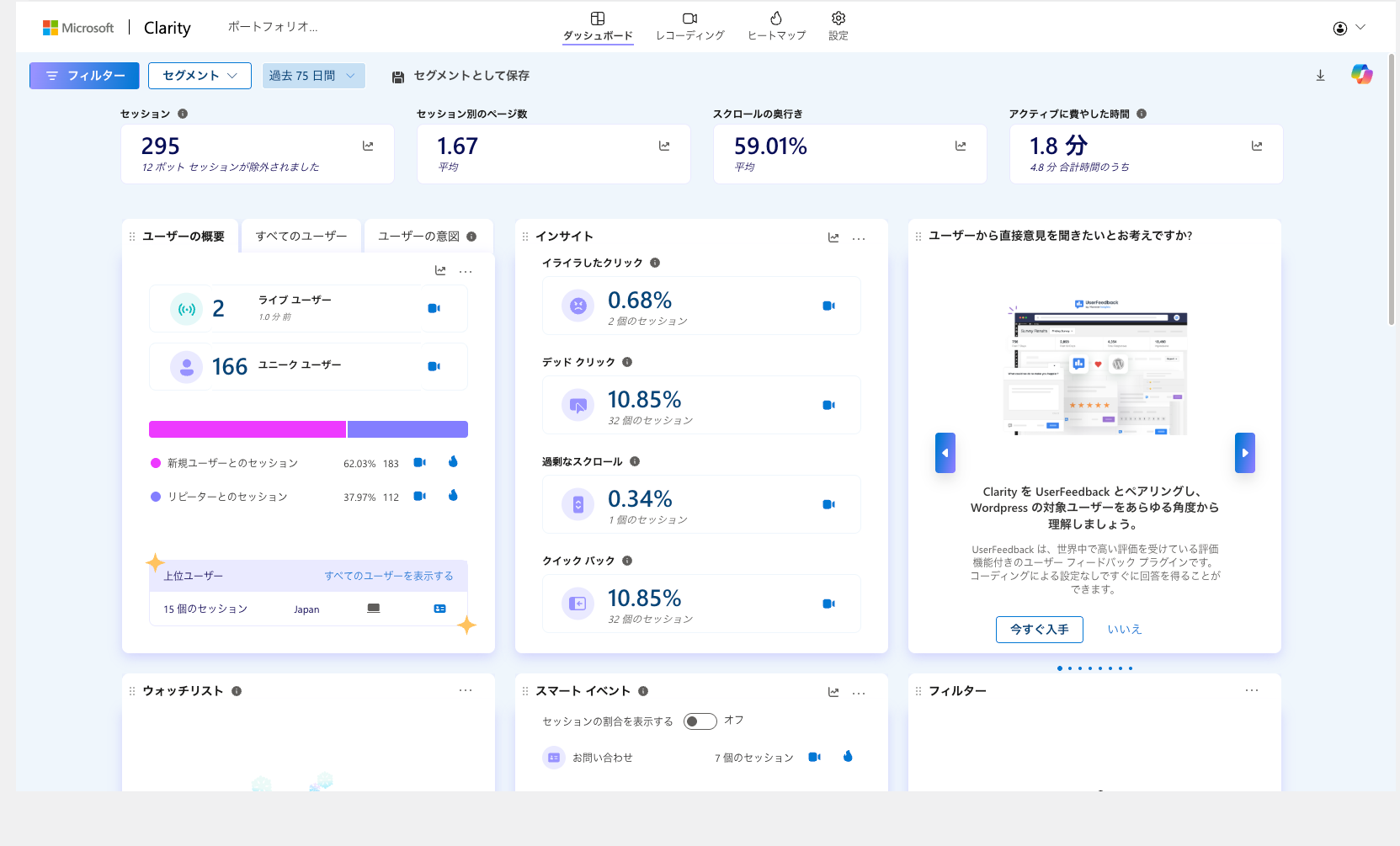Click the download dashboard icon

coord(1320,76)
